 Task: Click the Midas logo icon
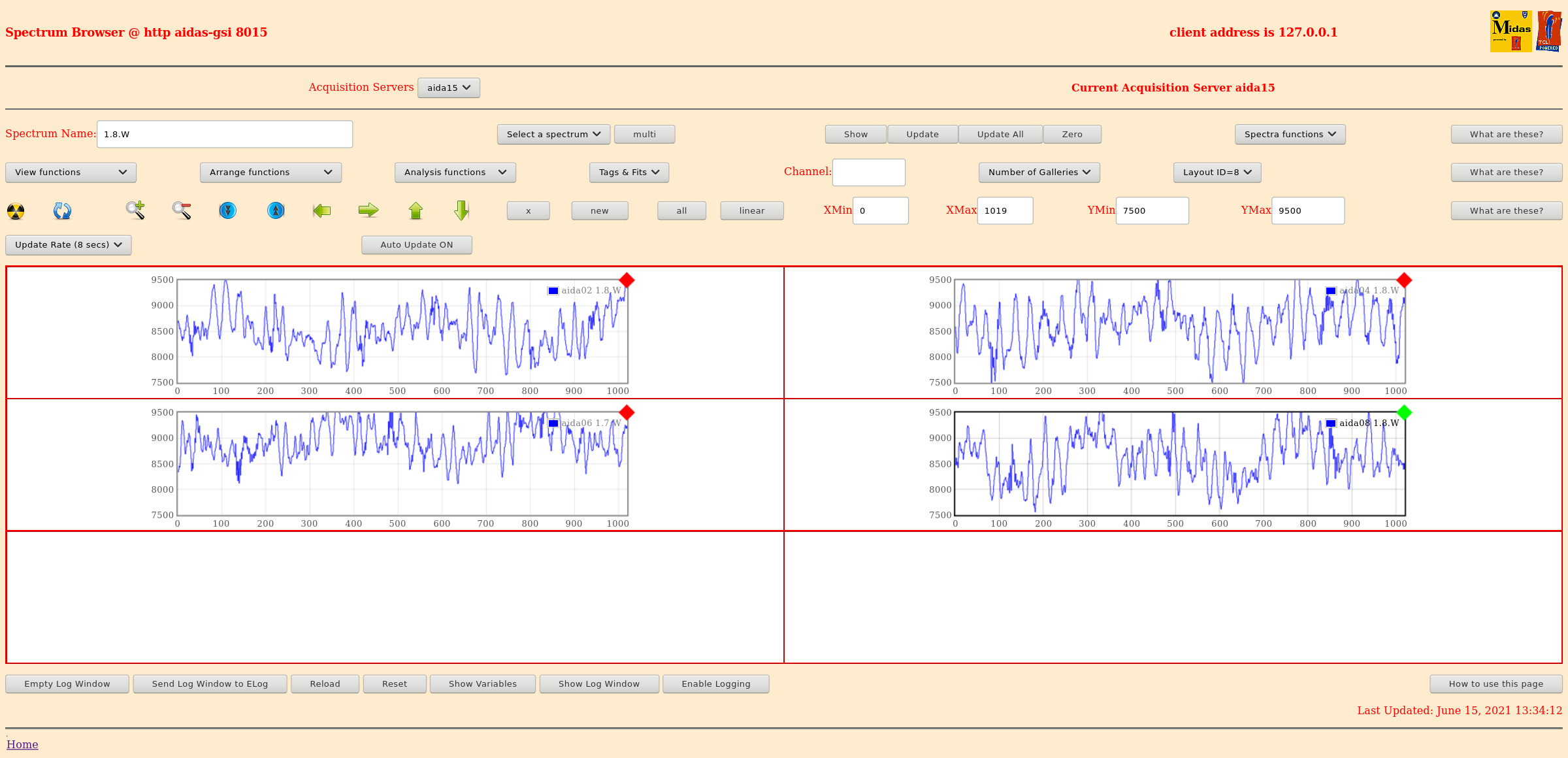1511,31
